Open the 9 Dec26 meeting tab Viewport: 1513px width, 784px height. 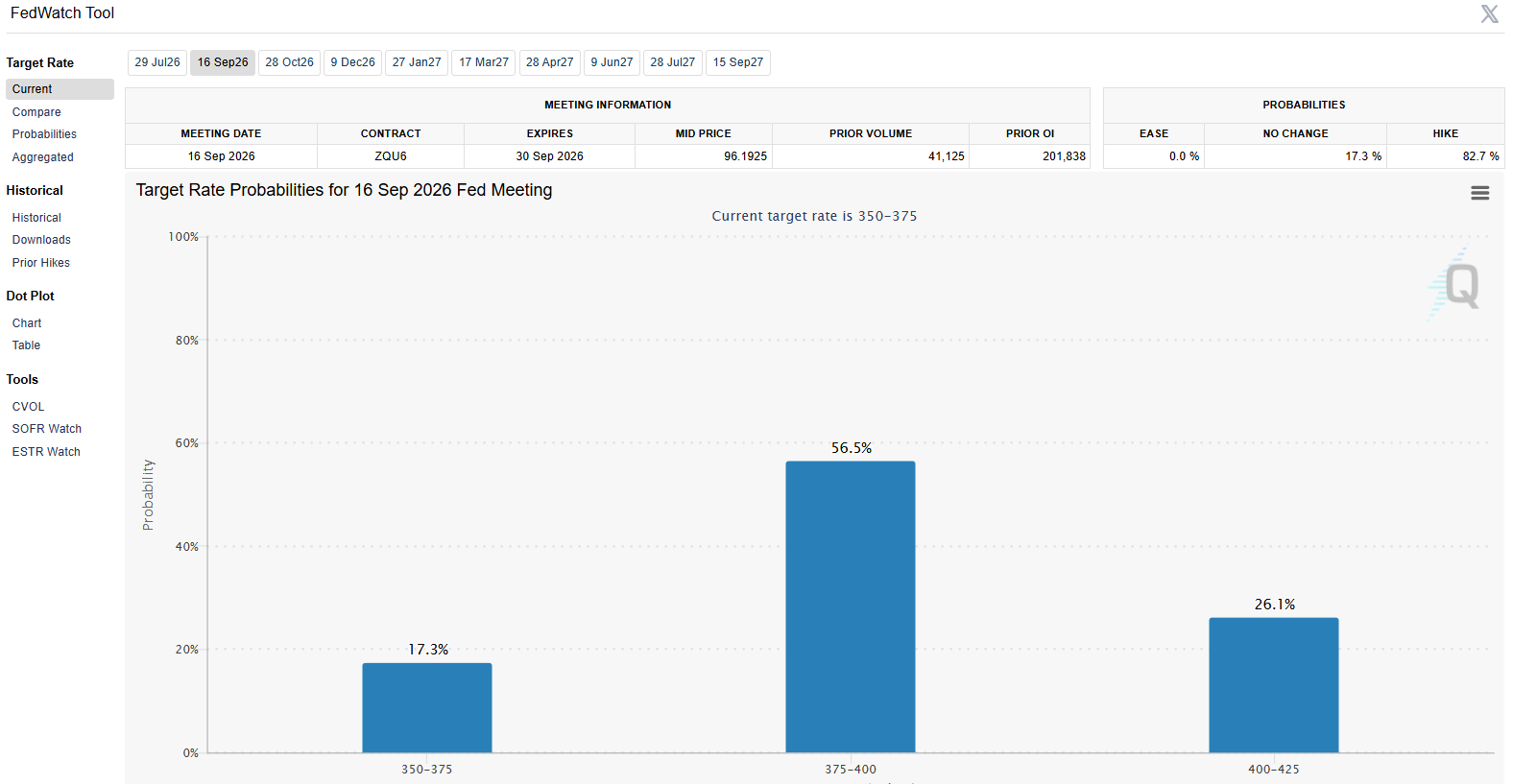[x=352, y=62]
